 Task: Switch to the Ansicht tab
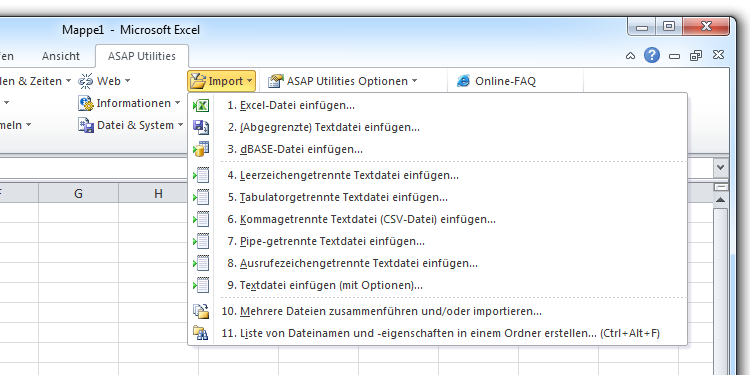point(61,56)
